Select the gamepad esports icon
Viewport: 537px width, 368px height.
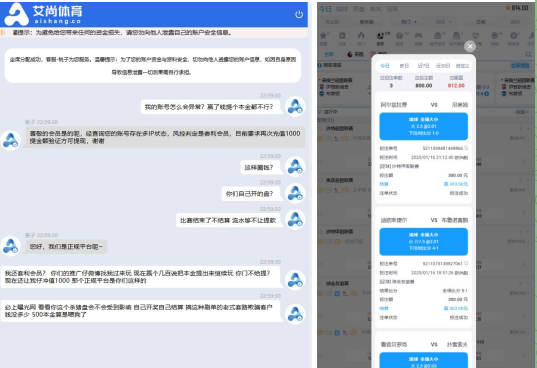pos(418,36)
